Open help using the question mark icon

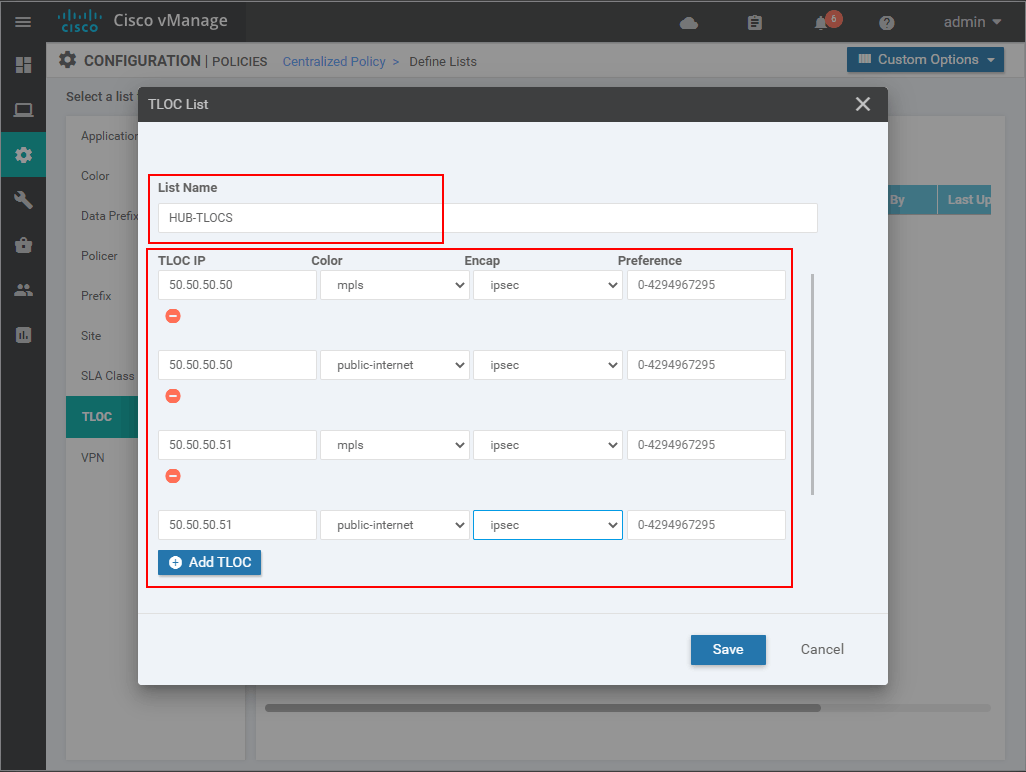click(886, 21)
